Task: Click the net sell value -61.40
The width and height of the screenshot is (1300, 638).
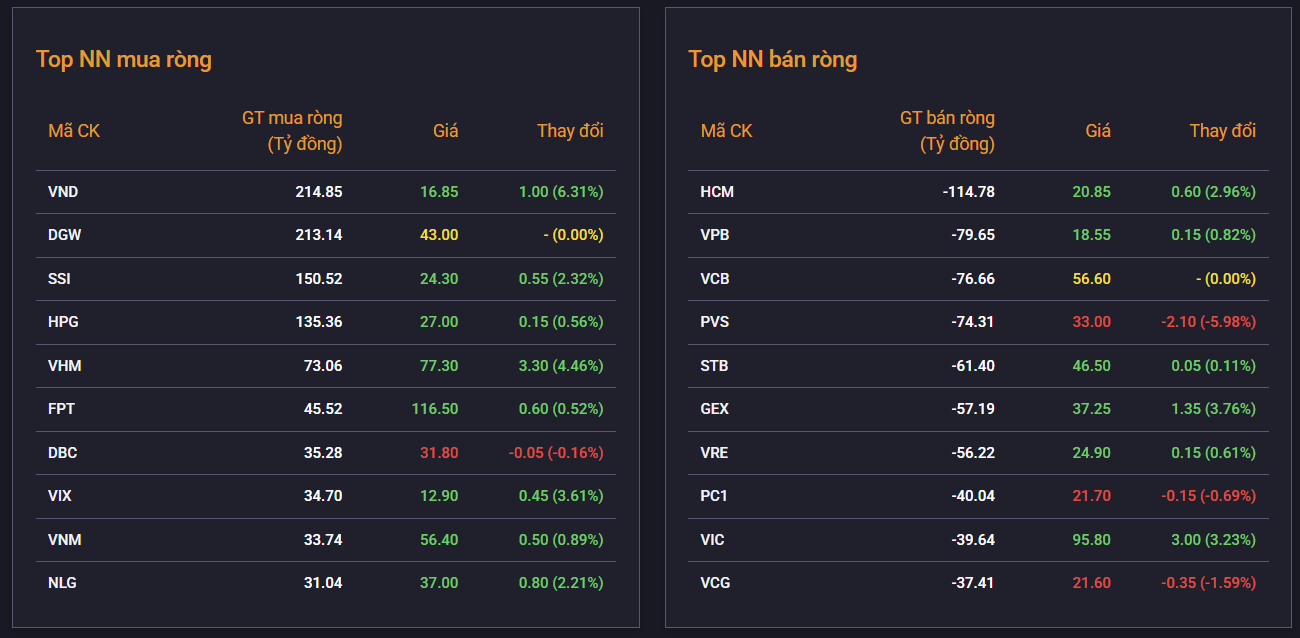Action: (973, 366)
